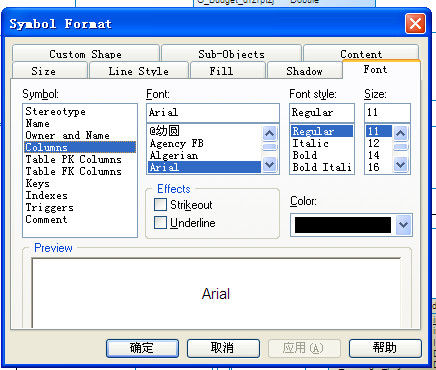Choose Arial in the font list

[204, 167]
